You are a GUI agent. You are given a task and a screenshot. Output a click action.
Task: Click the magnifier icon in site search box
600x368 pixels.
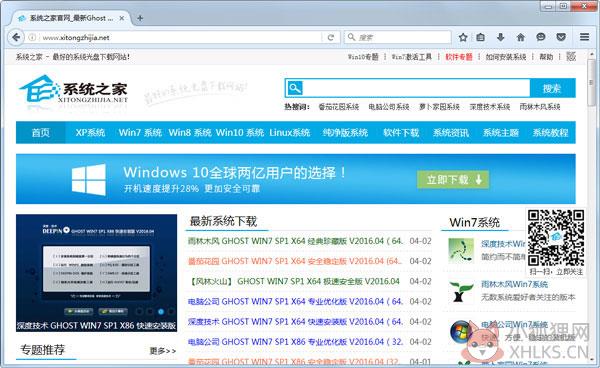click(x=294, y=88)
